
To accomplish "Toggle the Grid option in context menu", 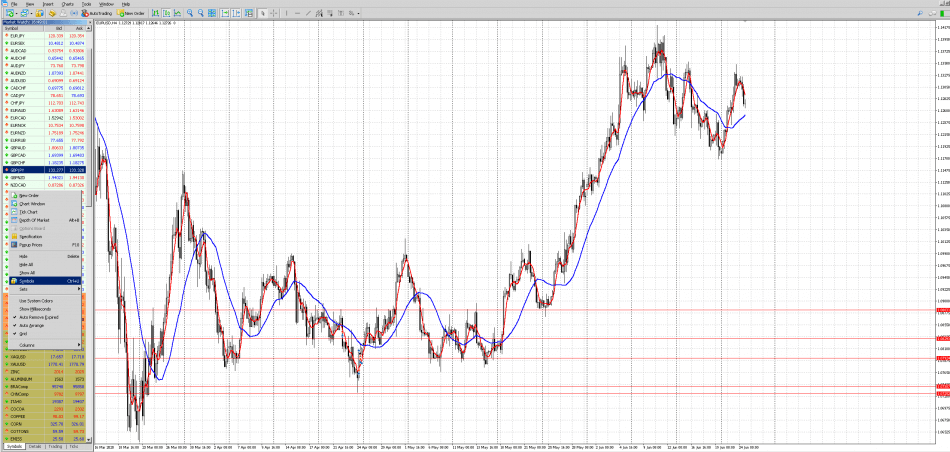I will (24, 333).
